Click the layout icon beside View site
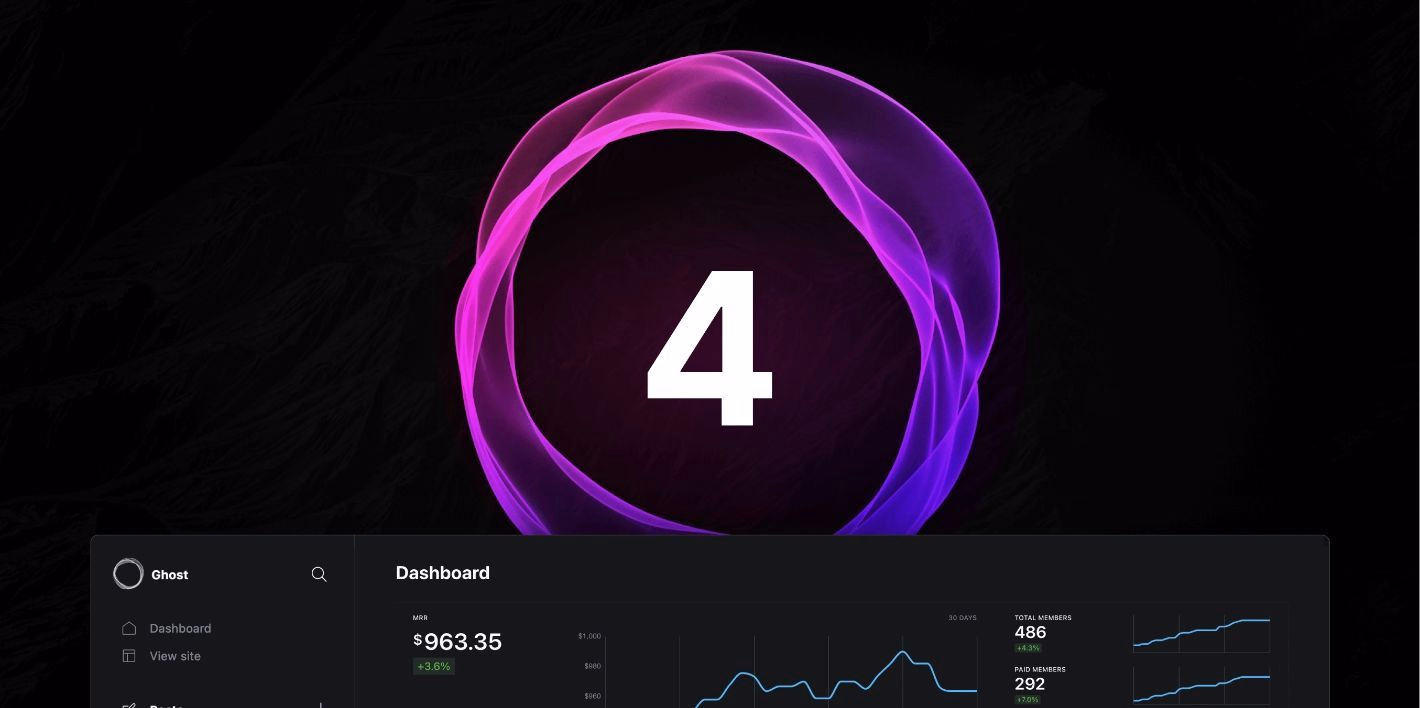 129,656
